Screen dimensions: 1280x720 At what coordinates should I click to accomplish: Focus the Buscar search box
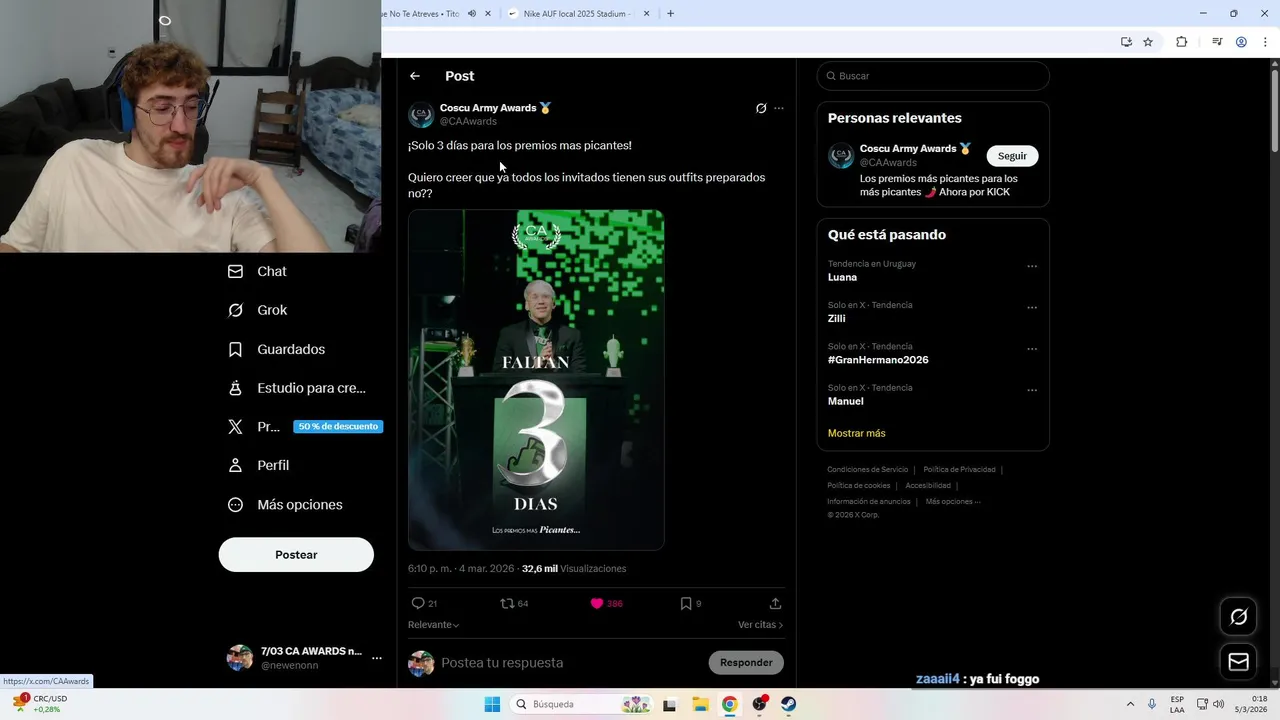[x=933, y=76]
